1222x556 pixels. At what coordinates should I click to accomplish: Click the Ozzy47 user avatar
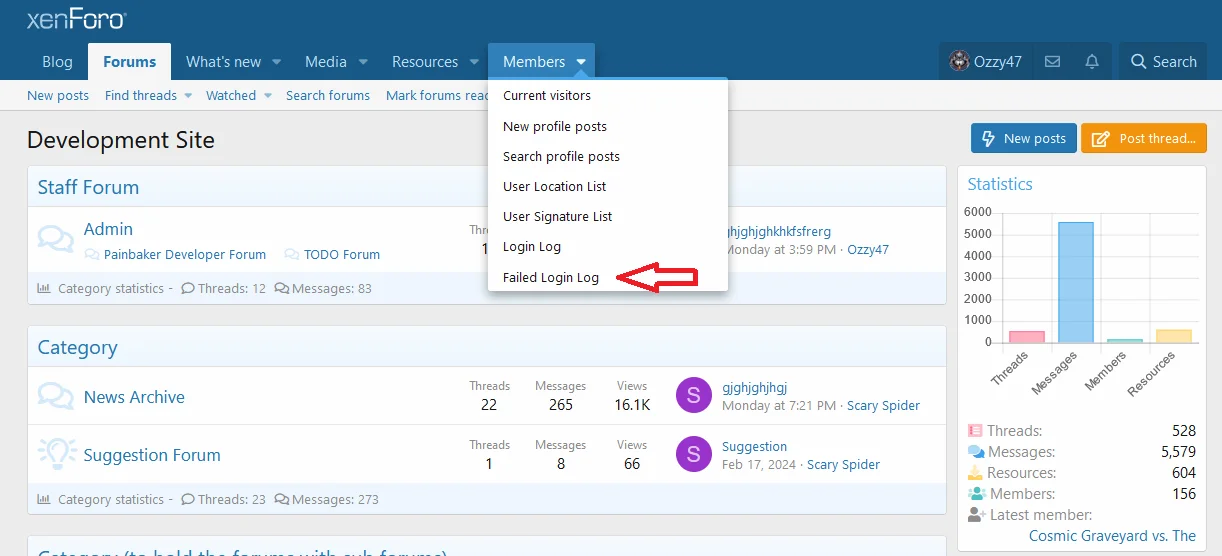pos(959,62)
